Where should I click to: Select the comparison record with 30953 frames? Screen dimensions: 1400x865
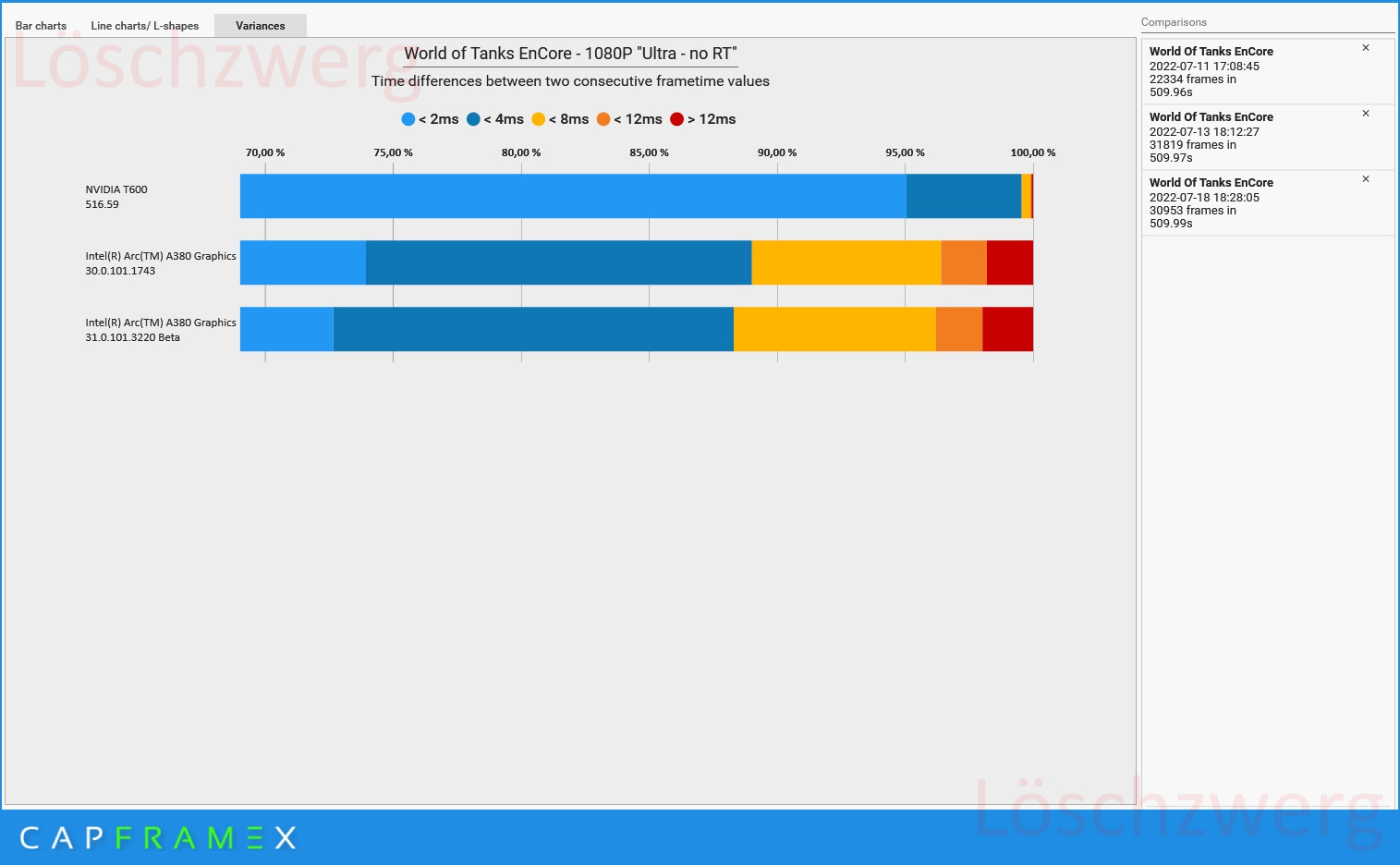(x=1268, y=203)
